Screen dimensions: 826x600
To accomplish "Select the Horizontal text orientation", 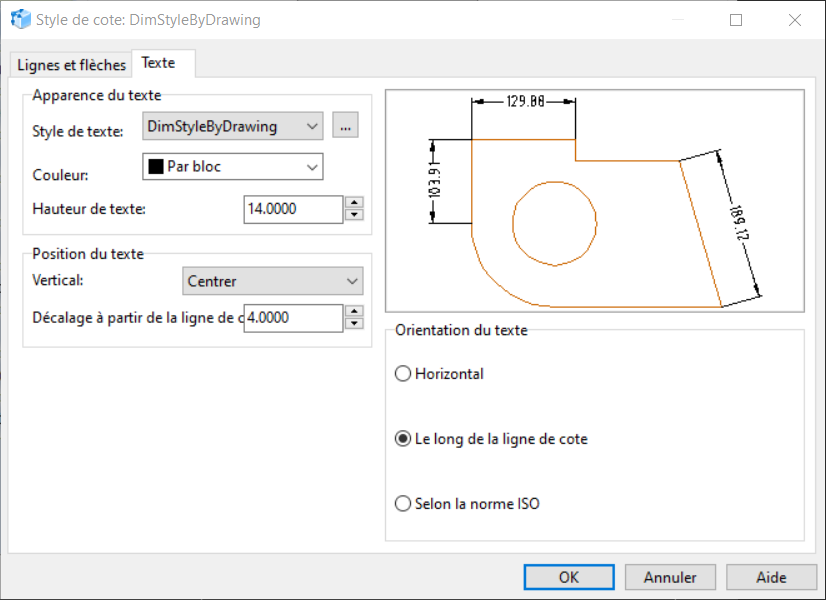I will [x=404, y=374].
